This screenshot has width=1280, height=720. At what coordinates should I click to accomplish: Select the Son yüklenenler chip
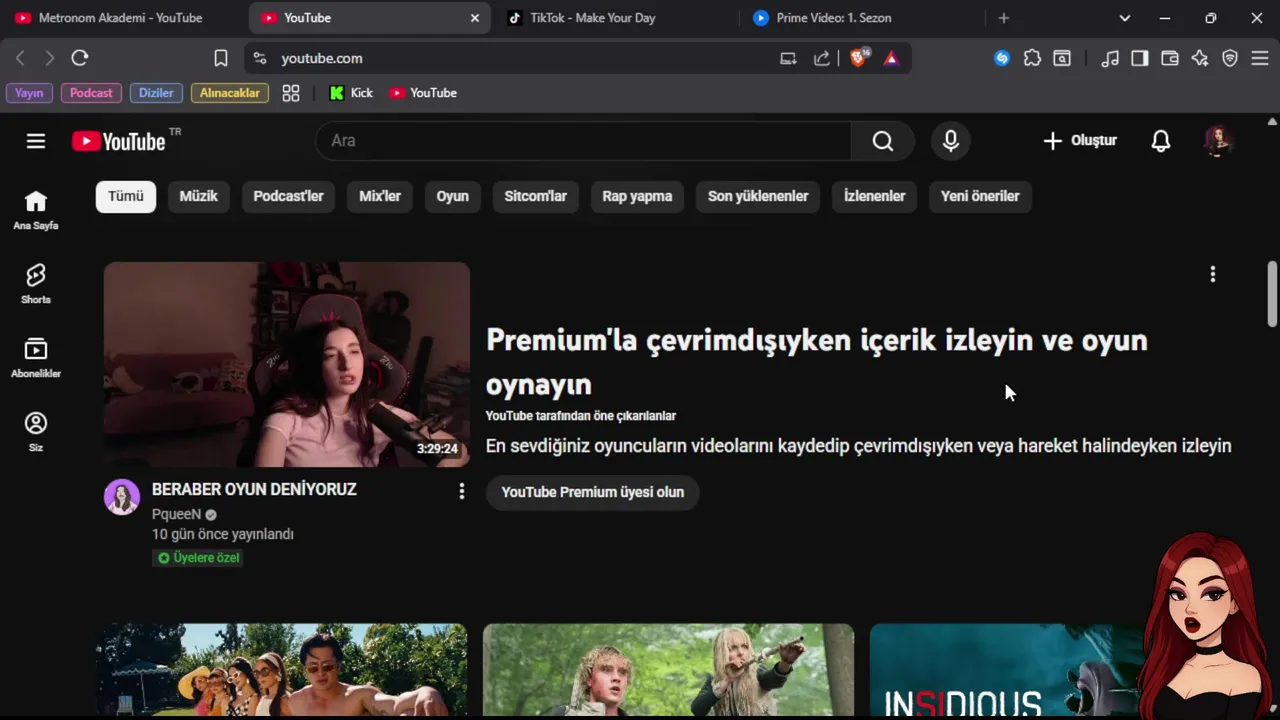pyautogui.click(x=758, y=196)
